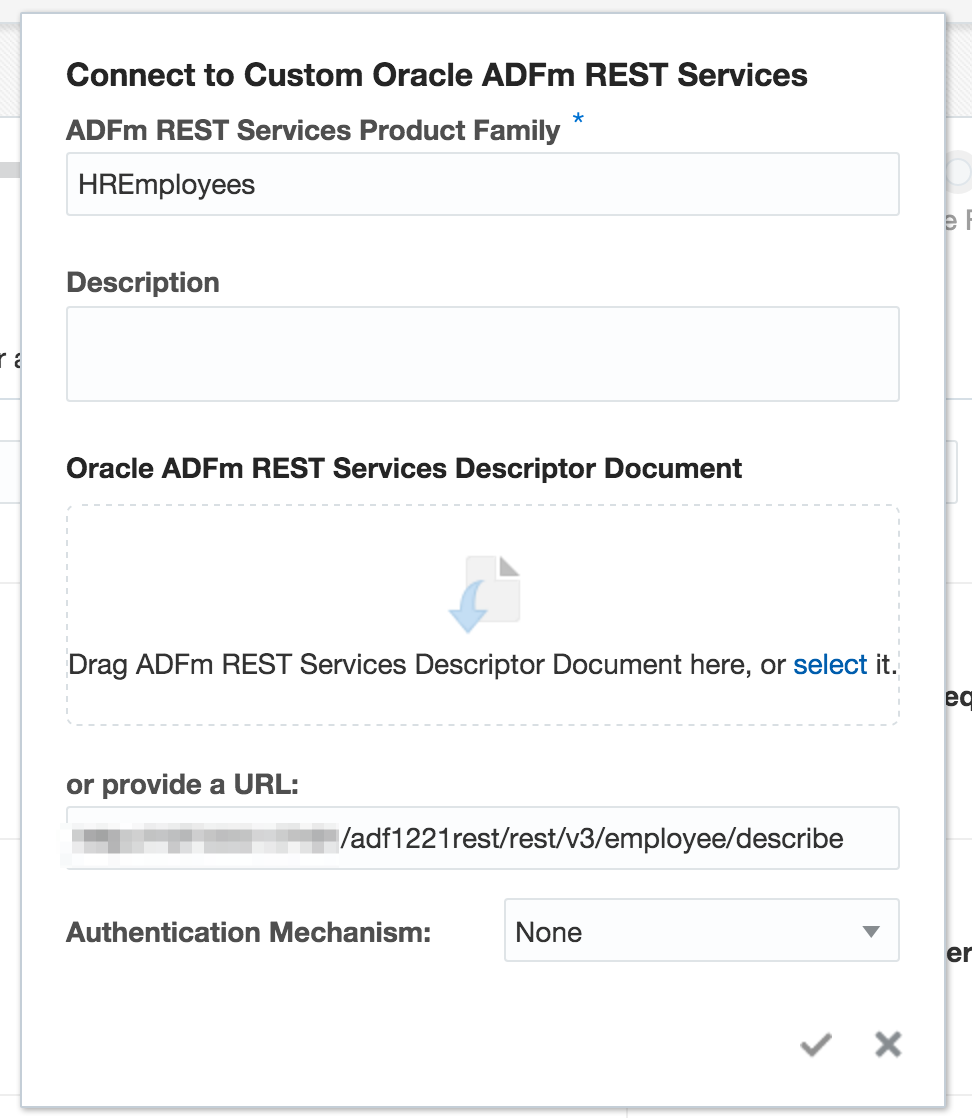Screen dimensions: 972x1118
Task: Click the blue download arrow on the document icon
Action: coord(470,606)
